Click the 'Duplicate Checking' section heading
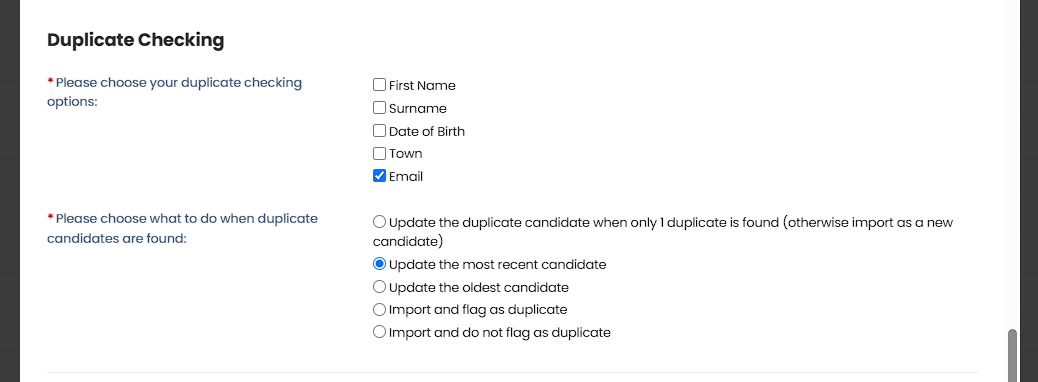Viewport: 1038px width, 382px height. [x=136, y=40]
